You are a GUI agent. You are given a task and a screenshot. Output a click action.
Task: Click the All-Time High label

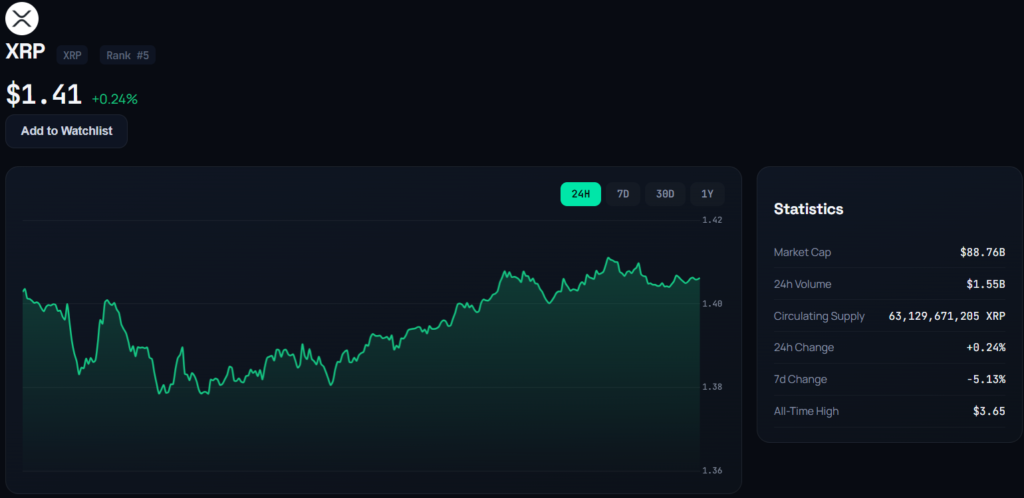coord(806,411)
